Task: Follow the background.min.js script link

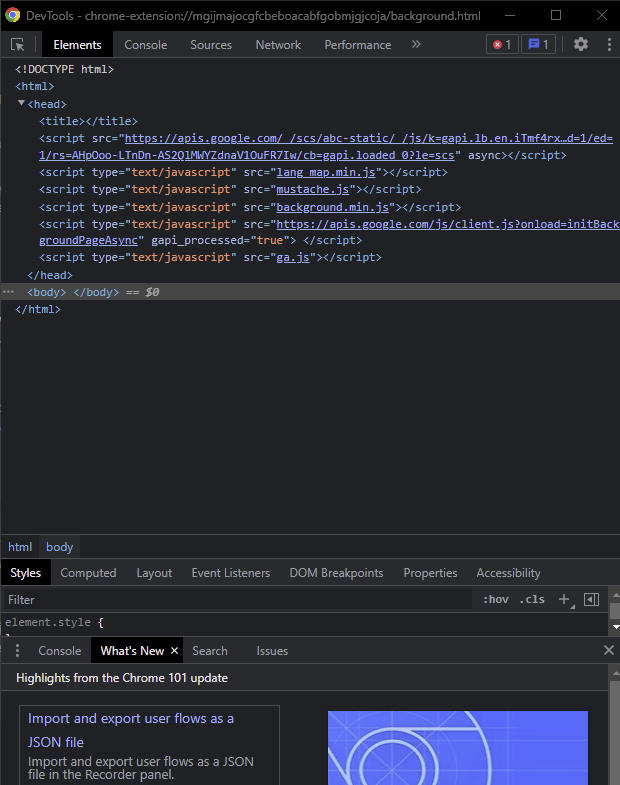Action: click(332, 207)
